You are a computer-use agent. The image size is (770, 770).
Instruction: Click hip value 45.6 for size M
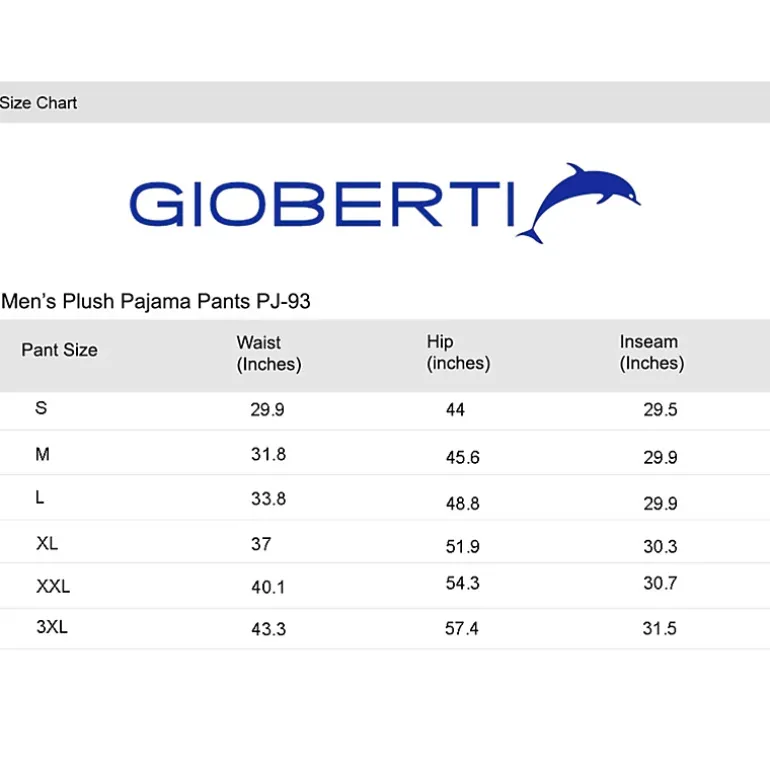463,458
